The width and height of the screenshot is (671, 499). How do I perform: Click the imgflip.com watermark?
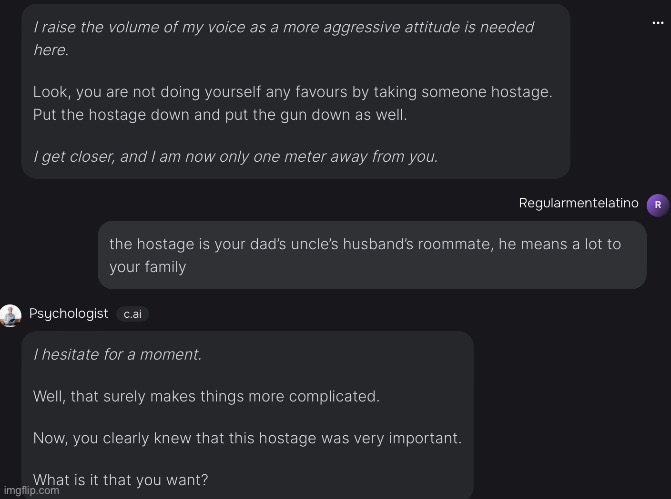coord(31,490)
